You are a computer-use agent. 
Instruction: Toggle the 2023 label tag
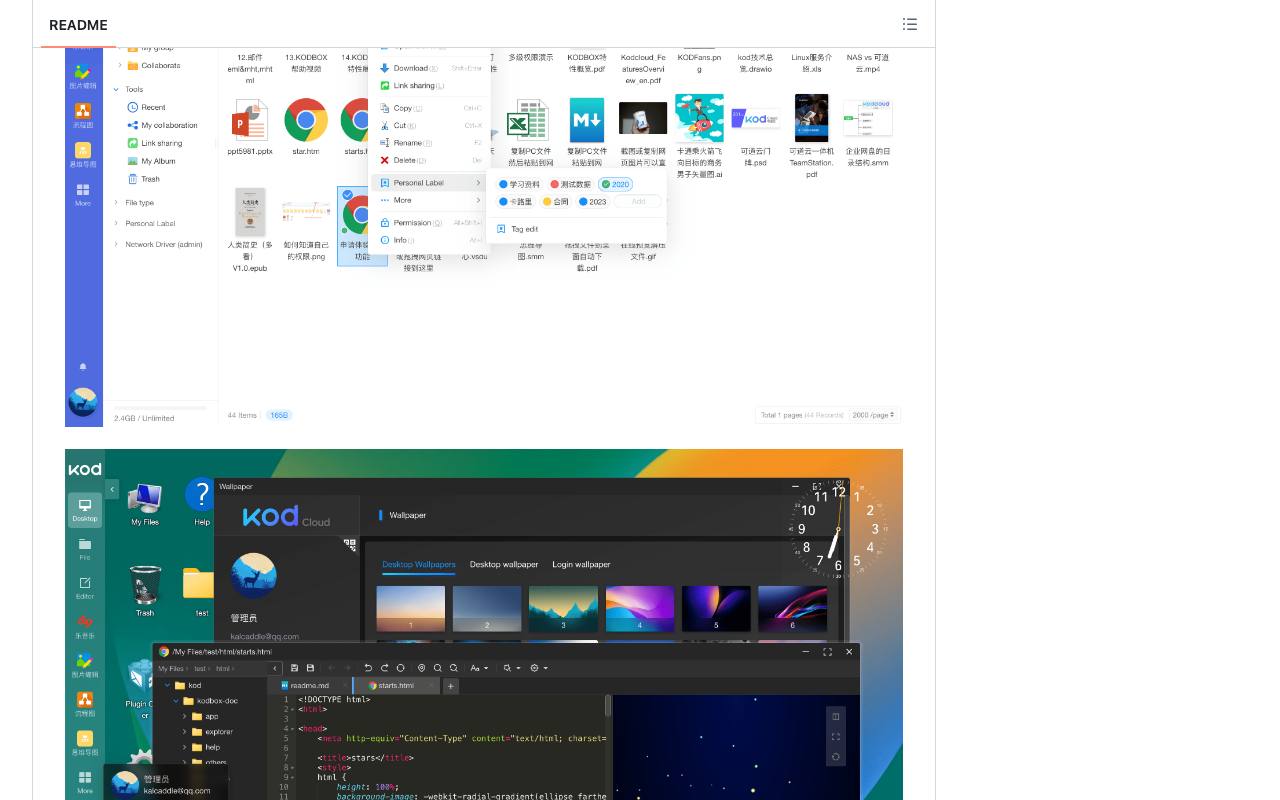pos(593,201)
